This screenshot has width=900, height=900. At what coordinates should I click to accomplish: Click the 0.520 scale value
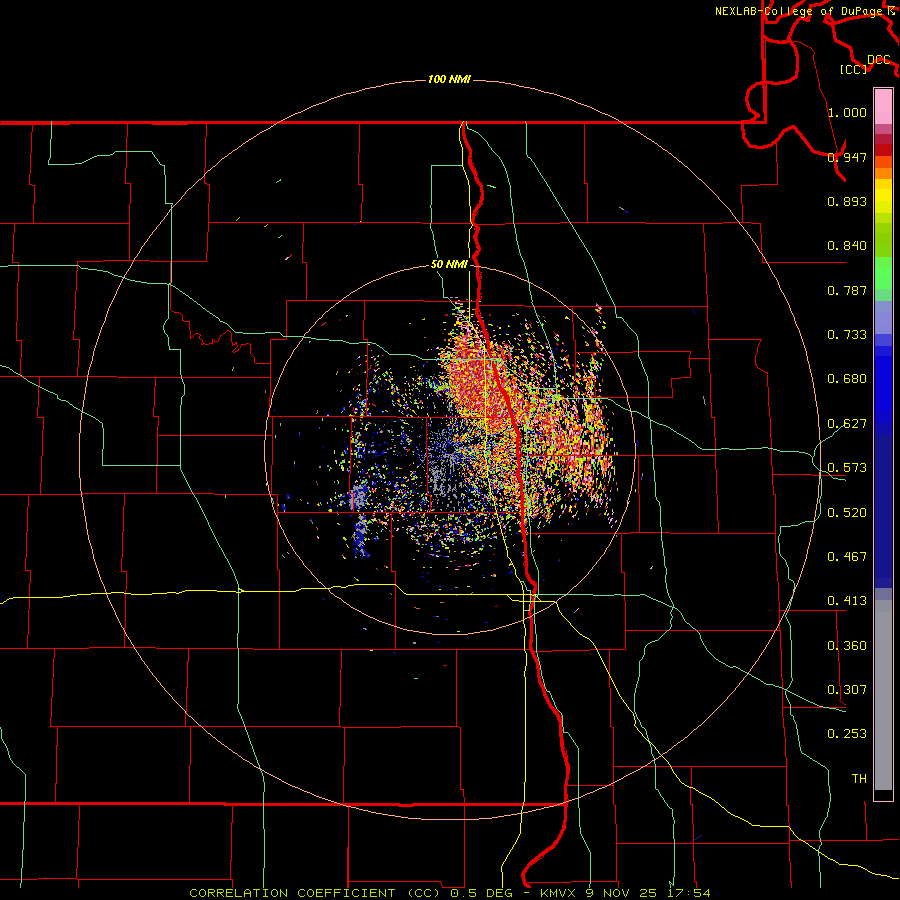click(847, 512)
